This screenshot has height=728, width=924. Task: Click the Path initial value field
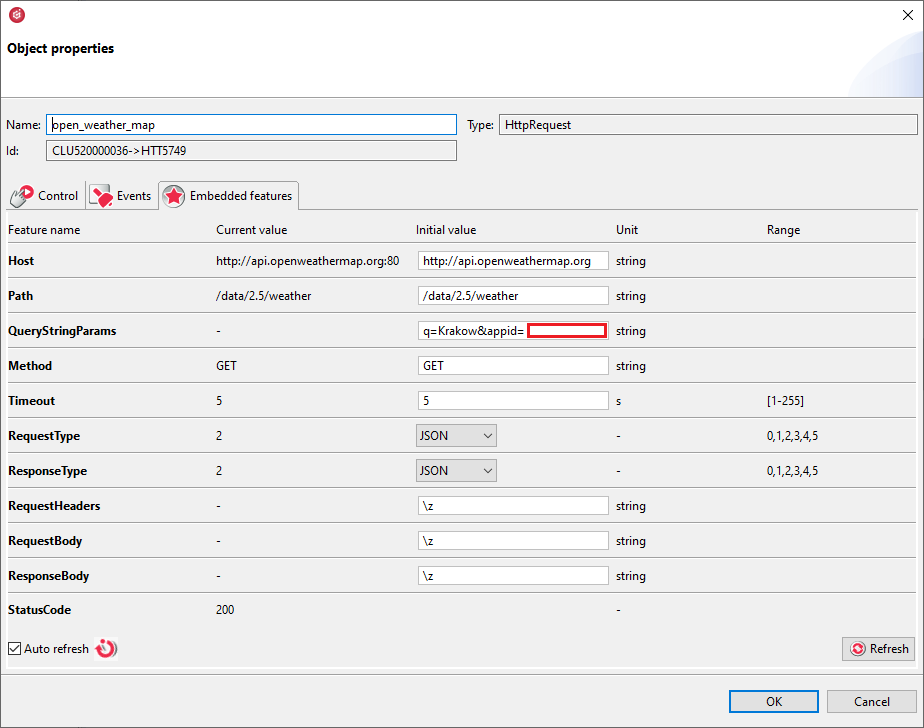click(x=513, y=296)
